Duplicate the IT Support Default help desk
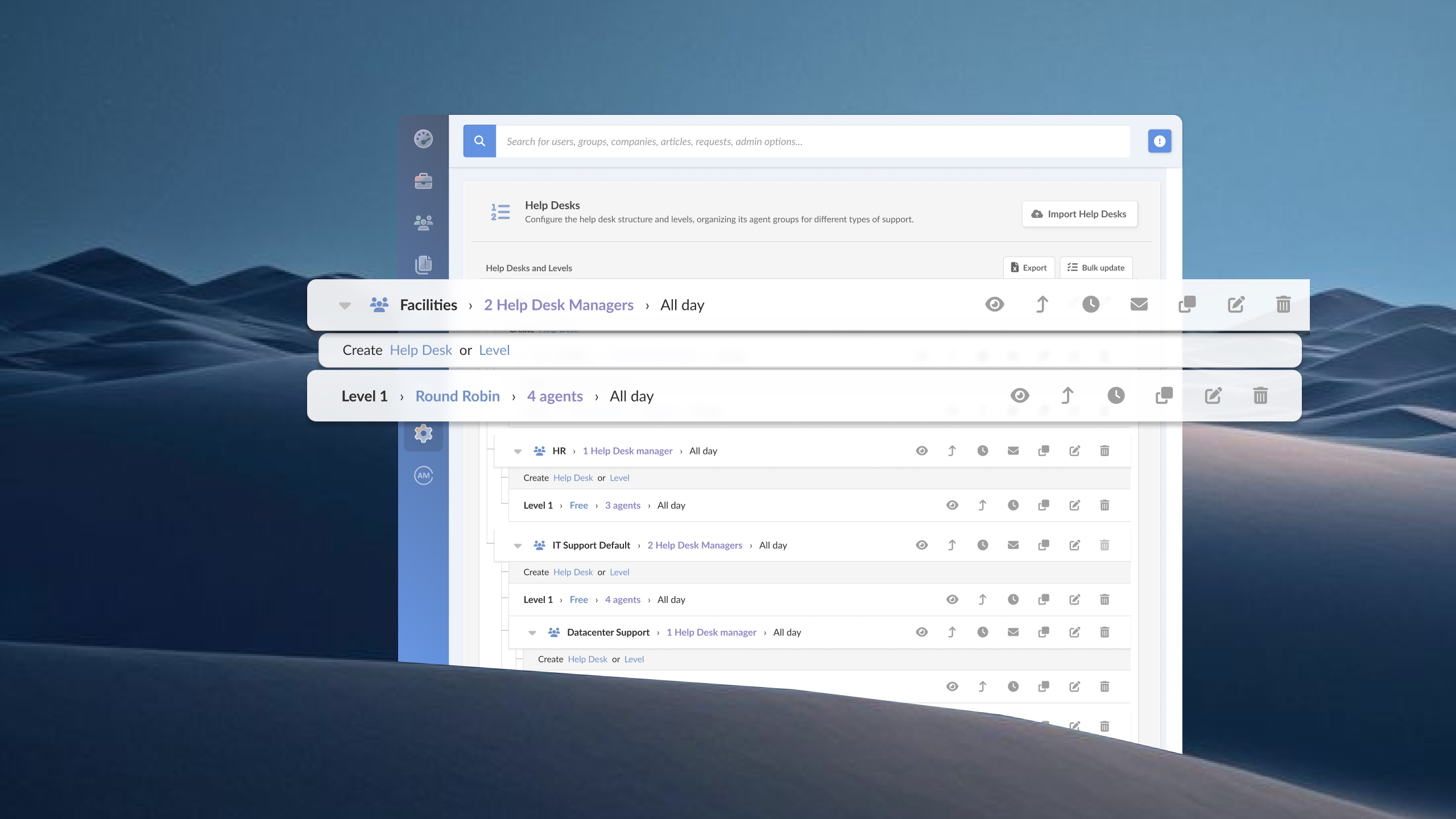This screenshot has height=819, width=1456. [1044, 545]
